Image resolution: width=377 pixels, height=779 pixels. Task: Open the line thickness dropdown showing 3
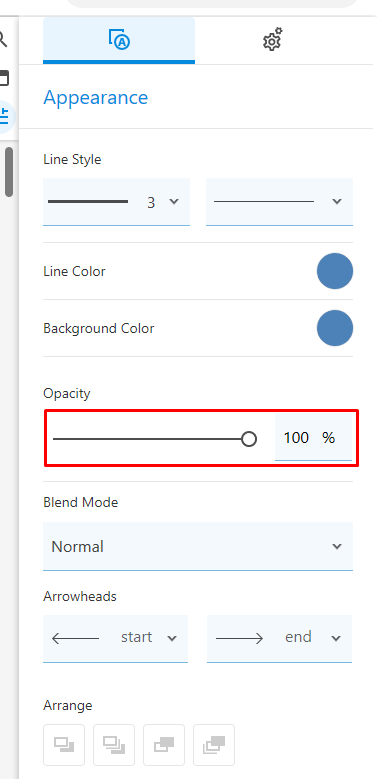pyautogui.click(x=116, y=202)
